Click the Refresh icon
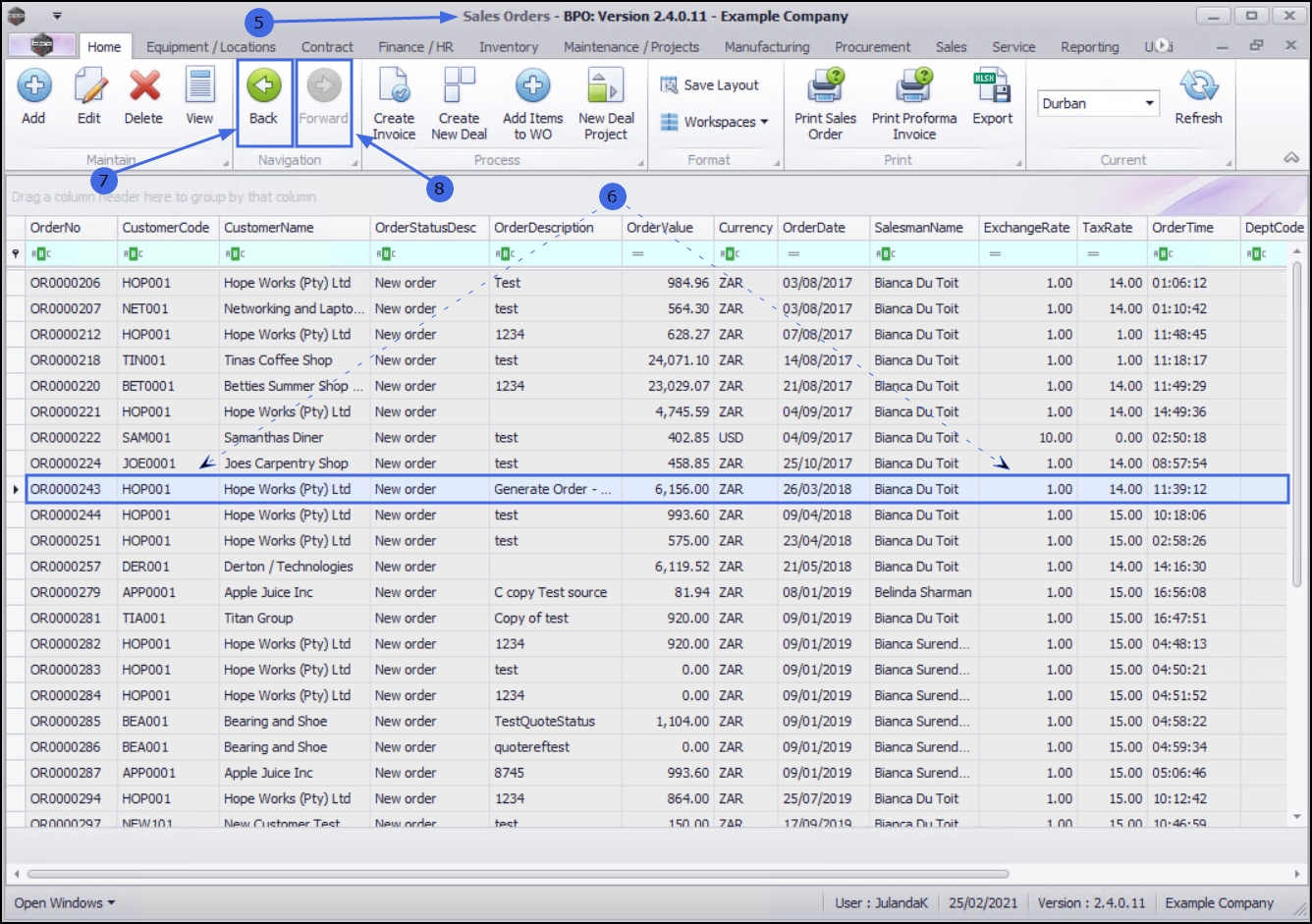Viewport: 1312px width, 924px height. click(1198, 86)
